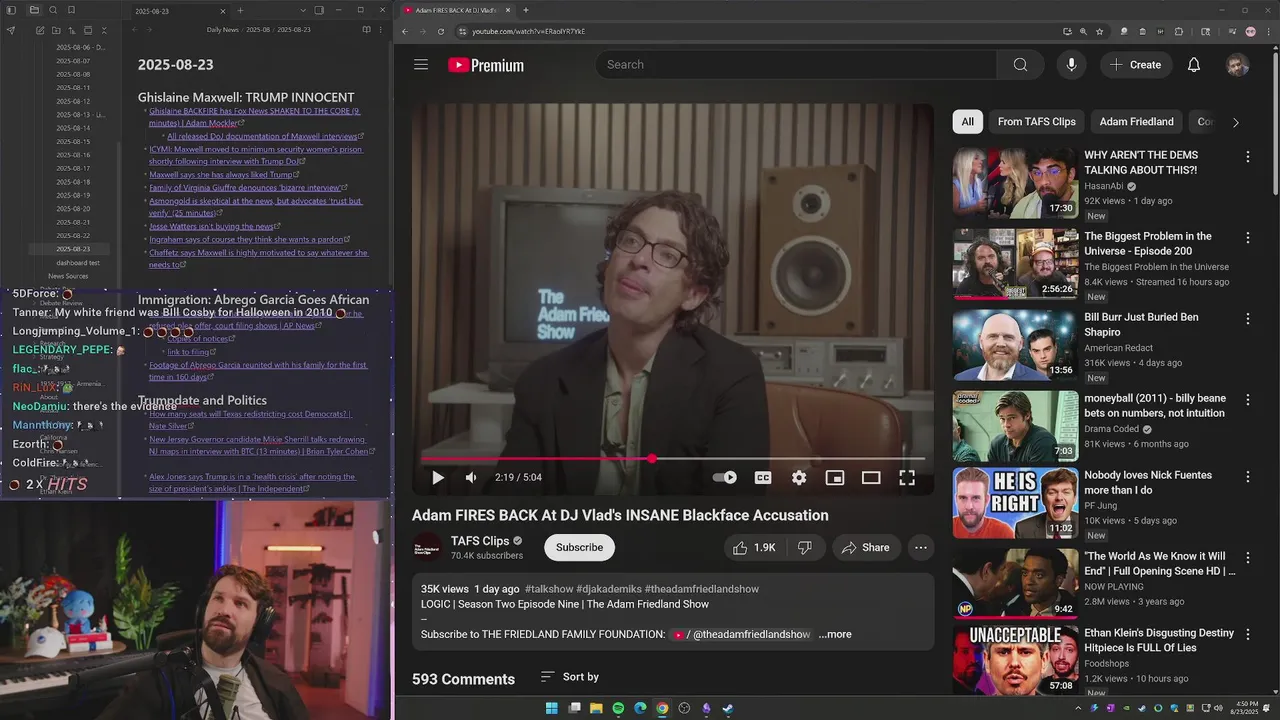This screenshot has width=1280, height=720.
Task: Mute the video volume speaker icon
Action: [x=471, y=478]
